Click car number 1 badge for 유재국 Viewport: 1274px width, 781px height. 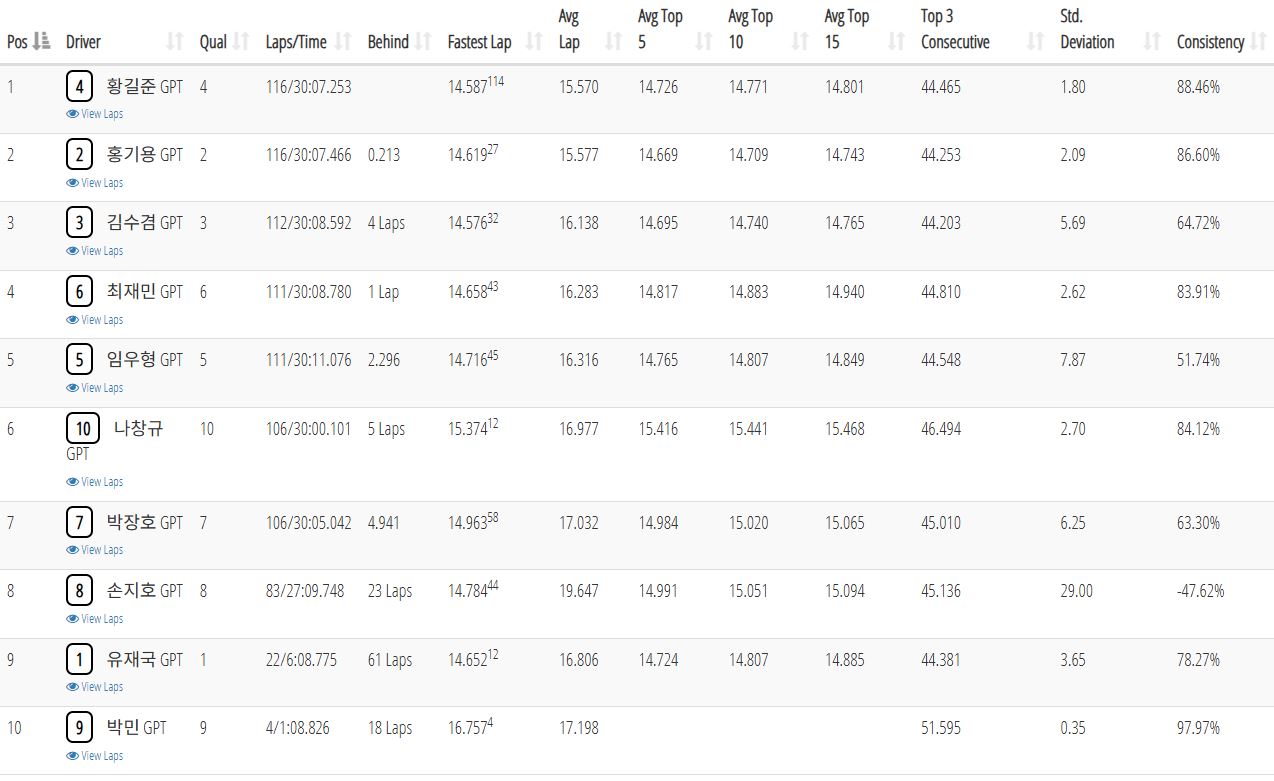point(80,659)
